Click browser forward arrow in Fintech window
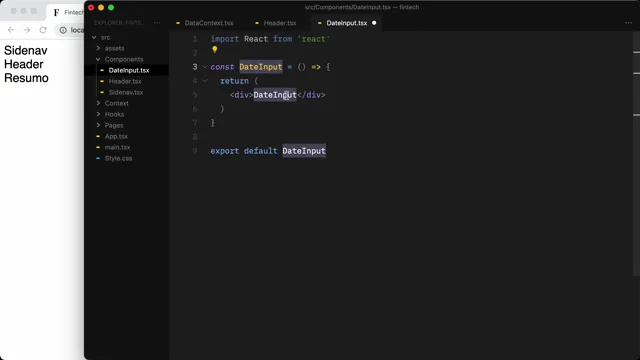The width and height of the screenshot is (640, 360). tap(27, 30)
